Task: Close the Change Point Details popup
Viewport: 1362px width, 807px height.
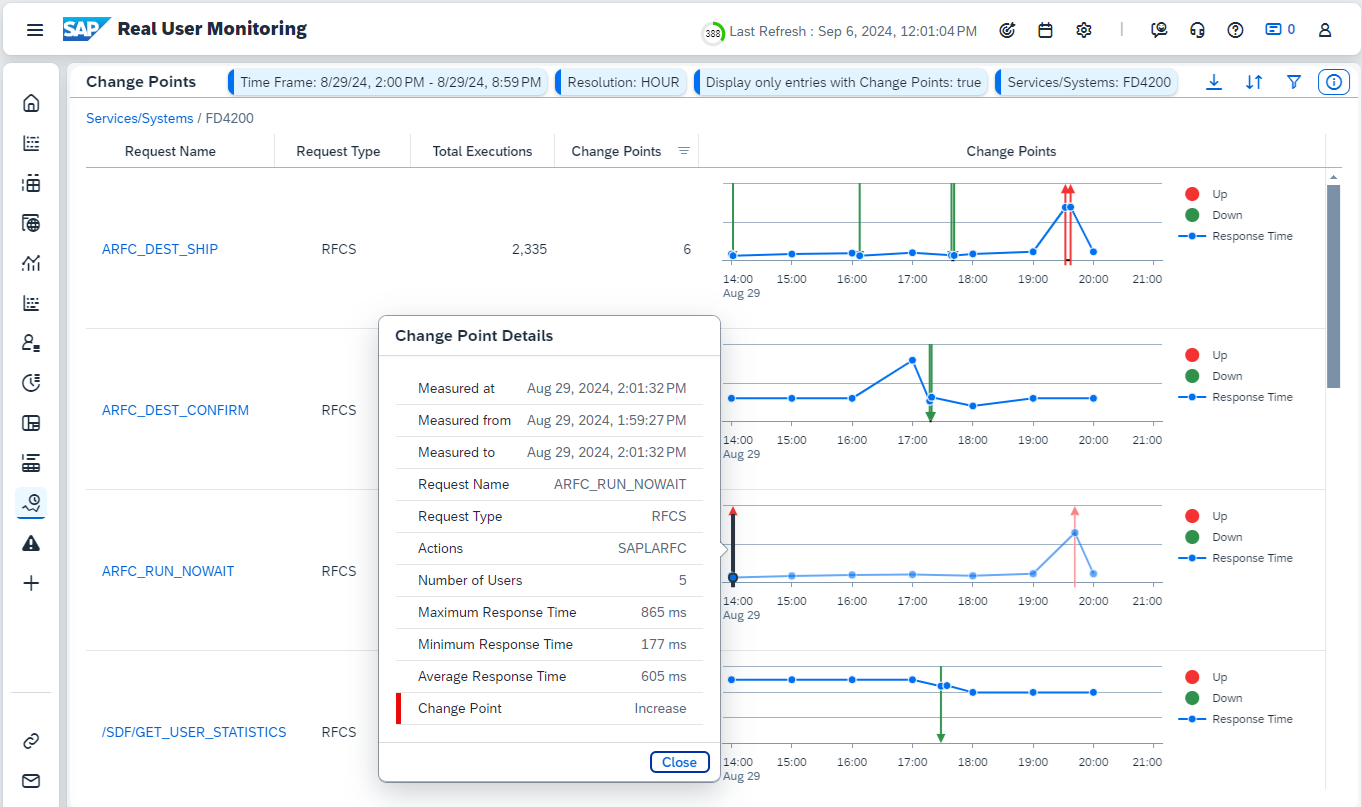Action: click(679, 762)
